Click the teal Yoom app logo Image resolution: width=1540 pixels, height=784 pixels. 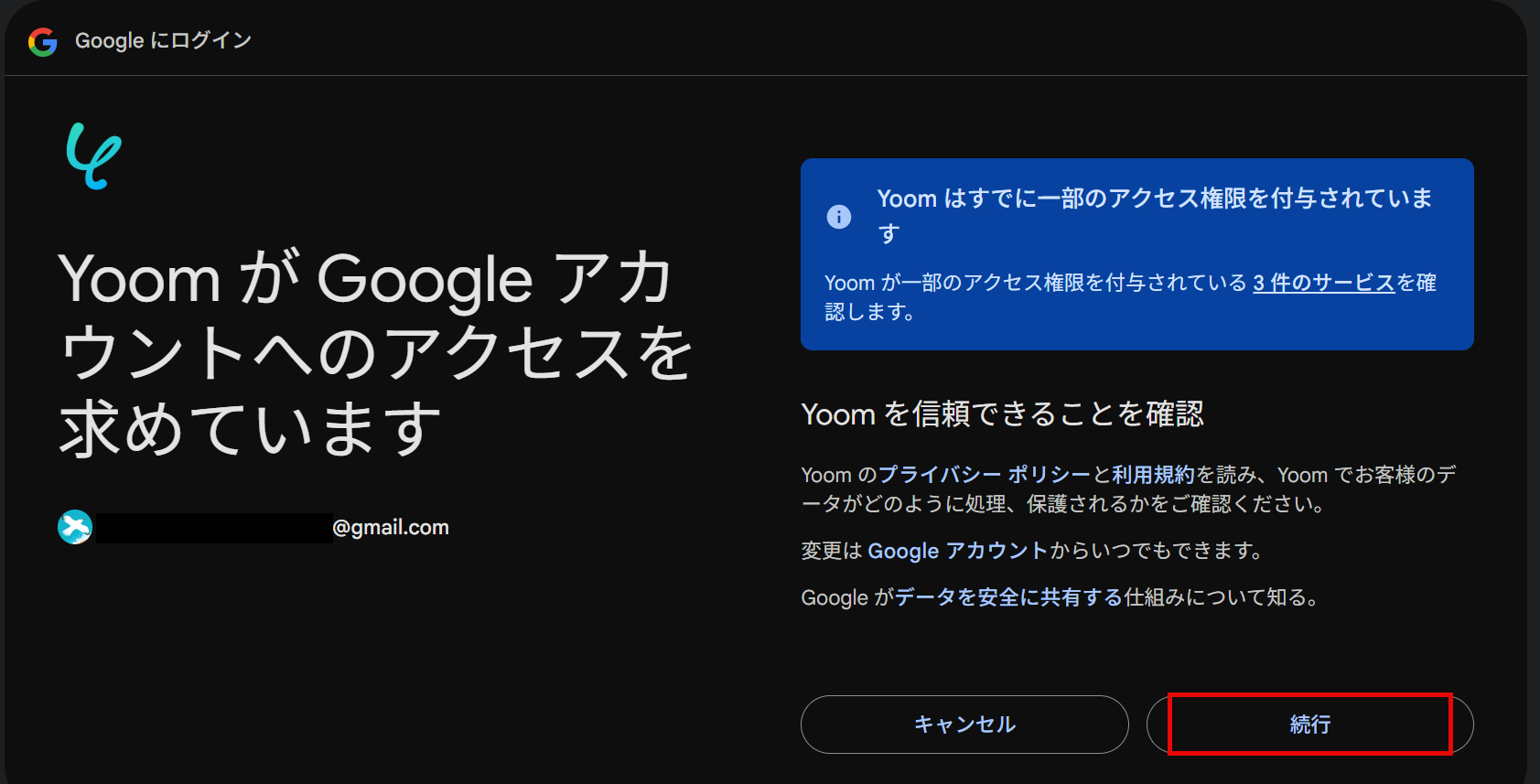(93, 156)
